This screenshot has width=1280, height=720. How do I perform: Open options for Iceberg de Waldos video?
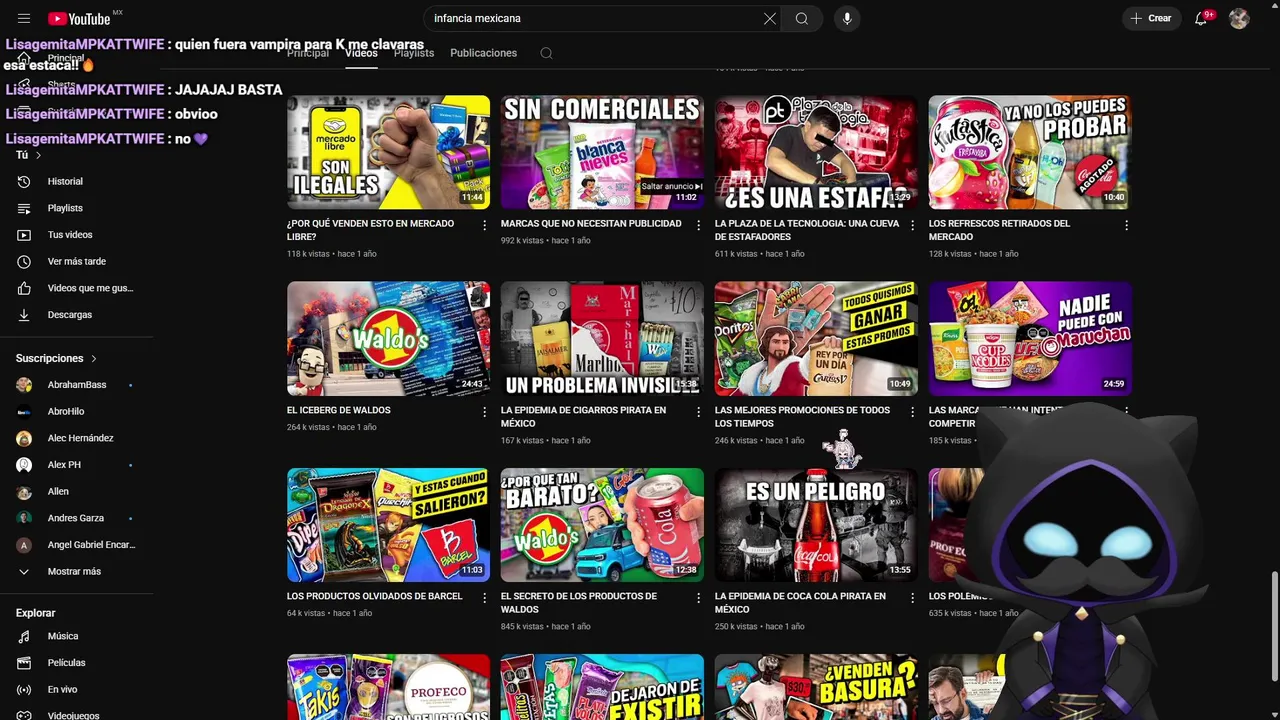click(485, 411)
